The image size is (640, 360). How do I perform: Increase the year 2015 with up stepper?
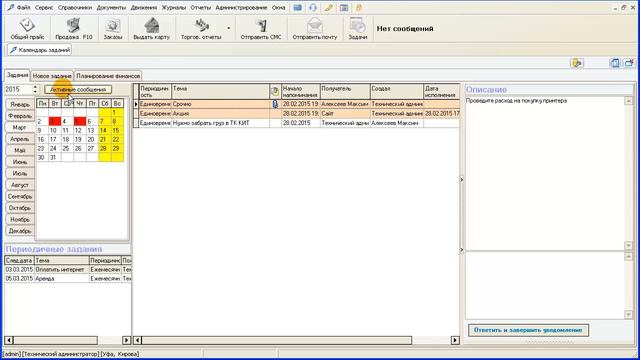click(35, 87)
